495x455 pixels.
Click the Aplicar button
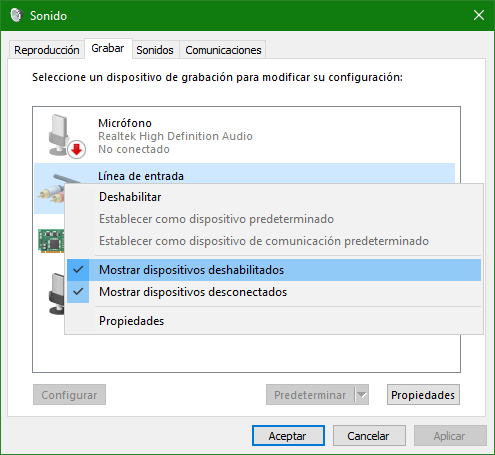click(450, 436)
